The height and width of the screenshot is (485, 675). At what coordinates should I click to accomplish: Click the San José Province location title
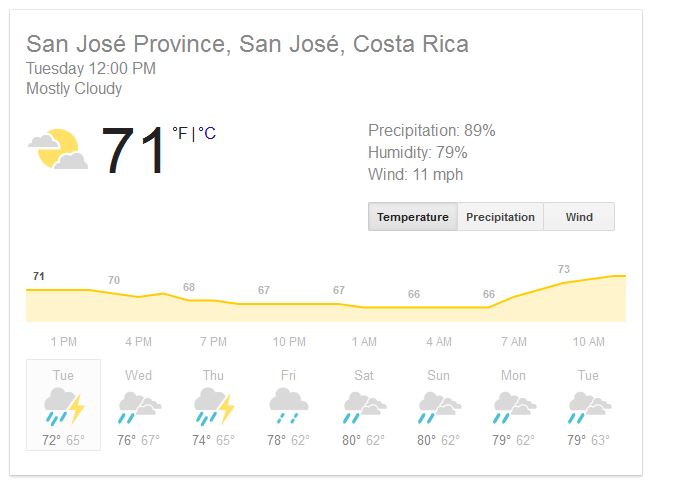pos(247,44)
